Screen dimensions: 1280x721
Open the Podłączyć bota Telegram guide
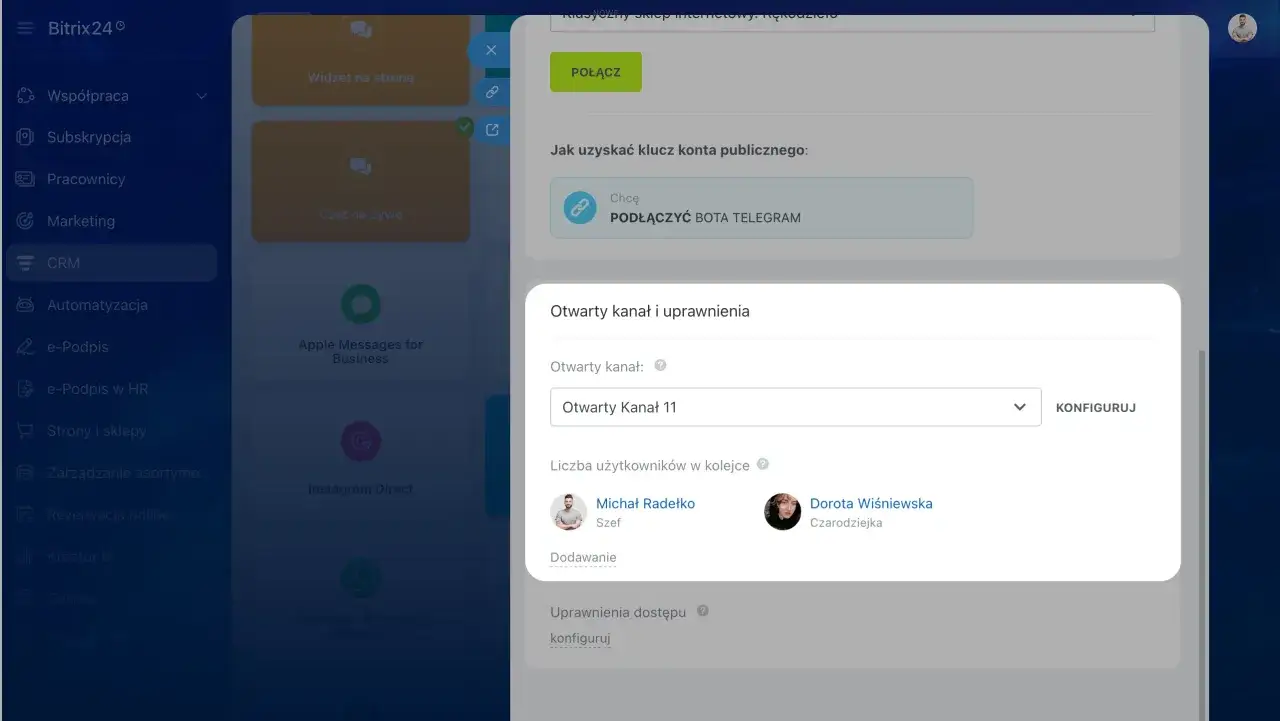pyautogui.click(x=761, y=208)
